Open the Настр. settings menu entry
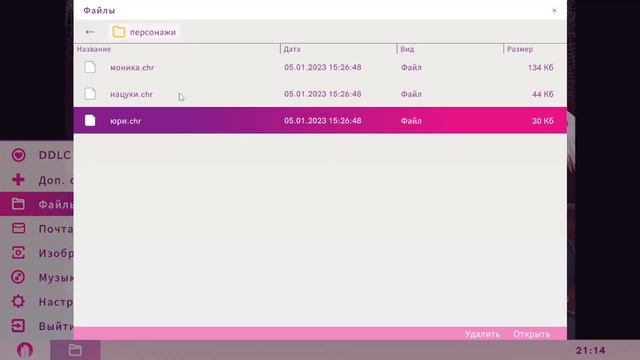Image resolution: width=640 pixels, height=360 pixels. tap(56, 302)
